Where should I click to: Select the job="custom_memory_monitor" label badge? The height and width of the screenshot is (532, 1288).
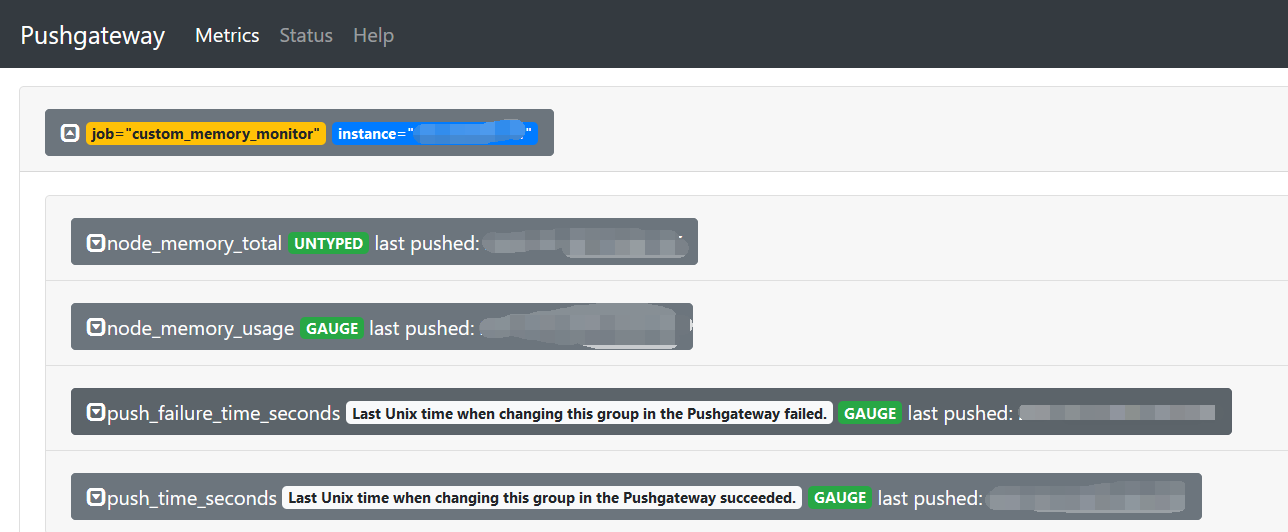click(x=206, y=133)
